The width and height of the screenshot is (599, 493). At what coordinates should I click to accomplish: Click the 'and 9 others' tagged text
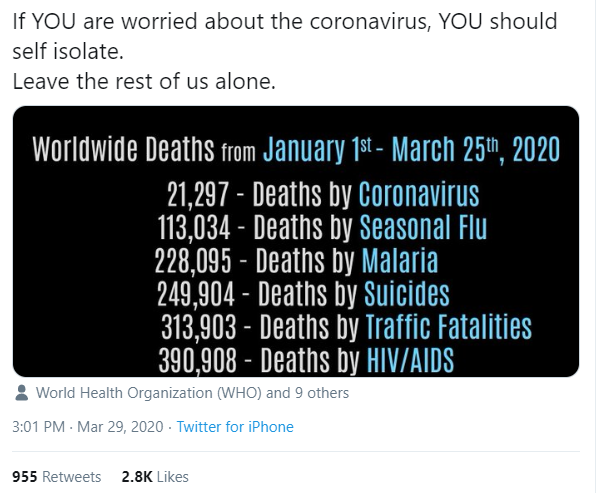click(308, 393)
